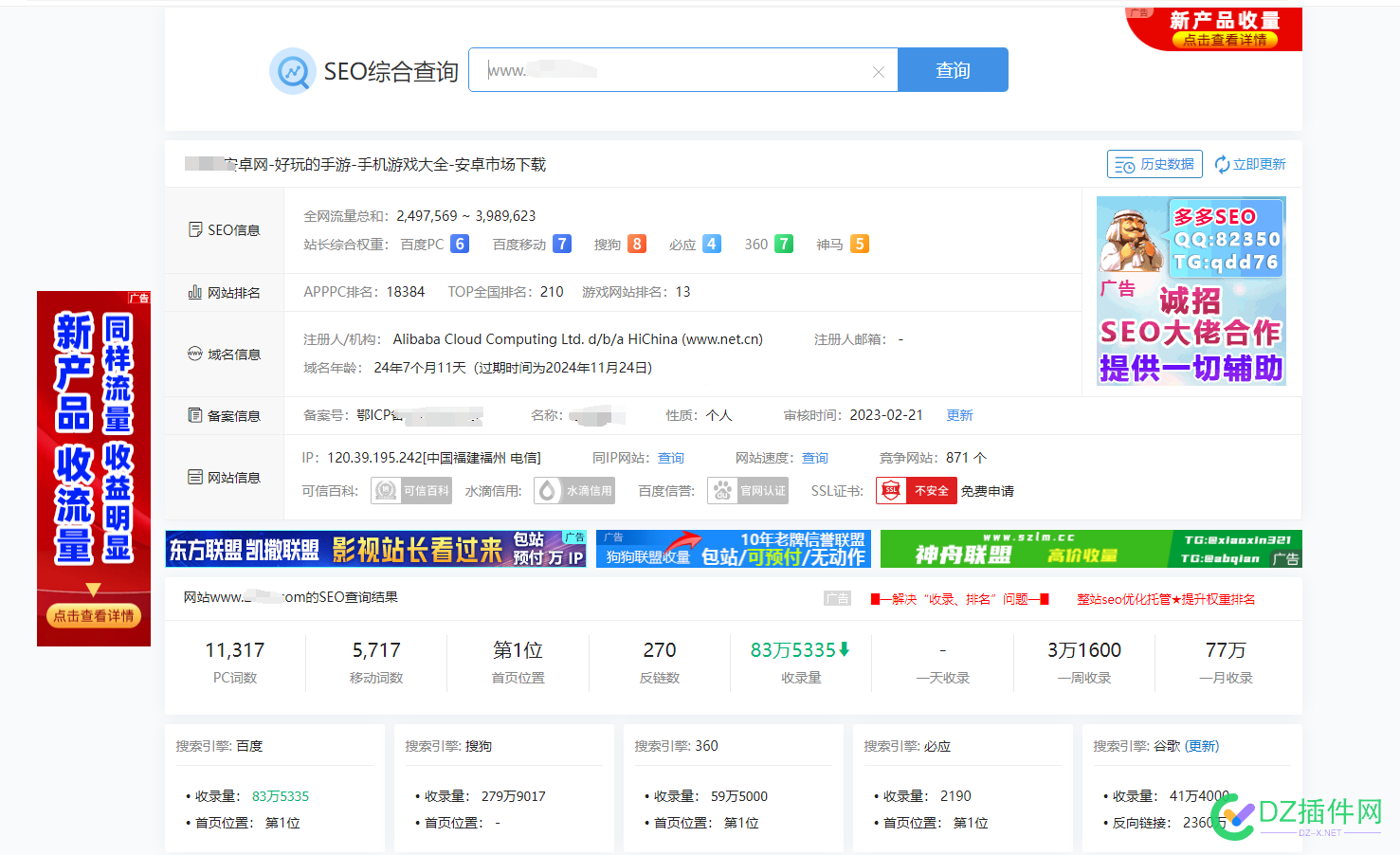The image size is (1400, 855).
Task: Click the 查询 search button
Action: coord(953,70)
